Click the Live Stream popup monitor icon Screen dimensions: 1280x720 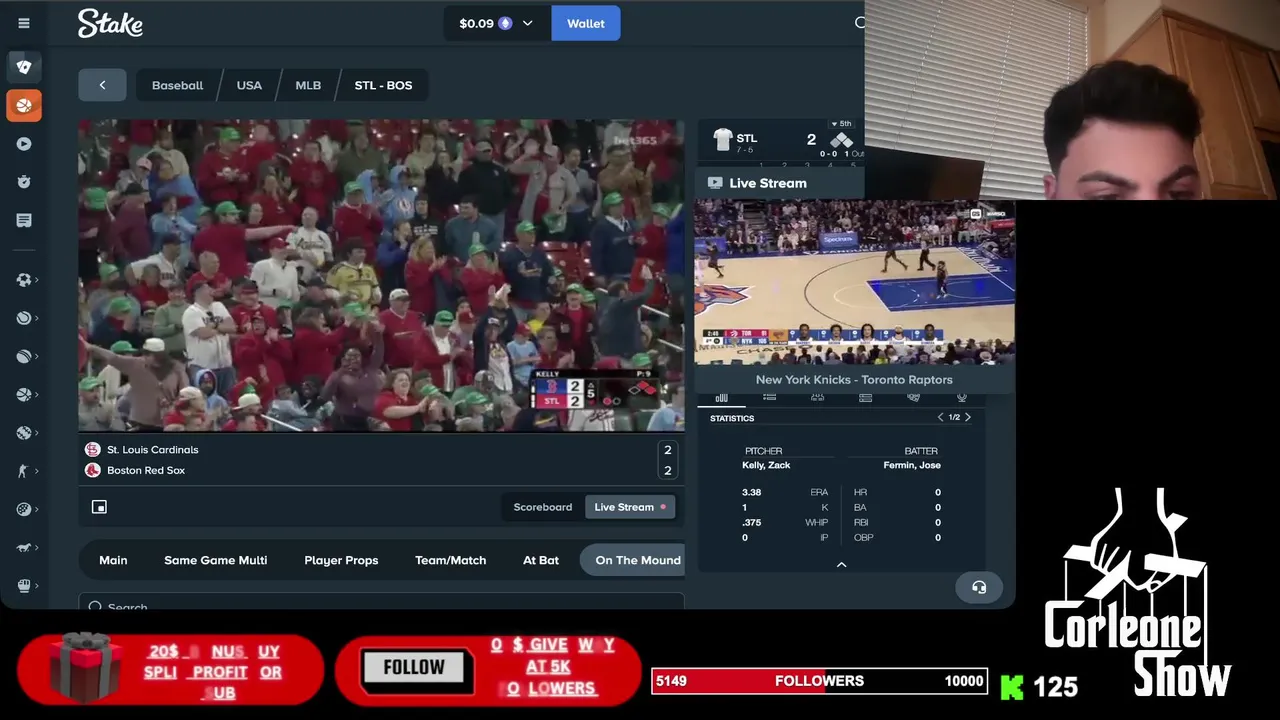(x=714, y=183)
